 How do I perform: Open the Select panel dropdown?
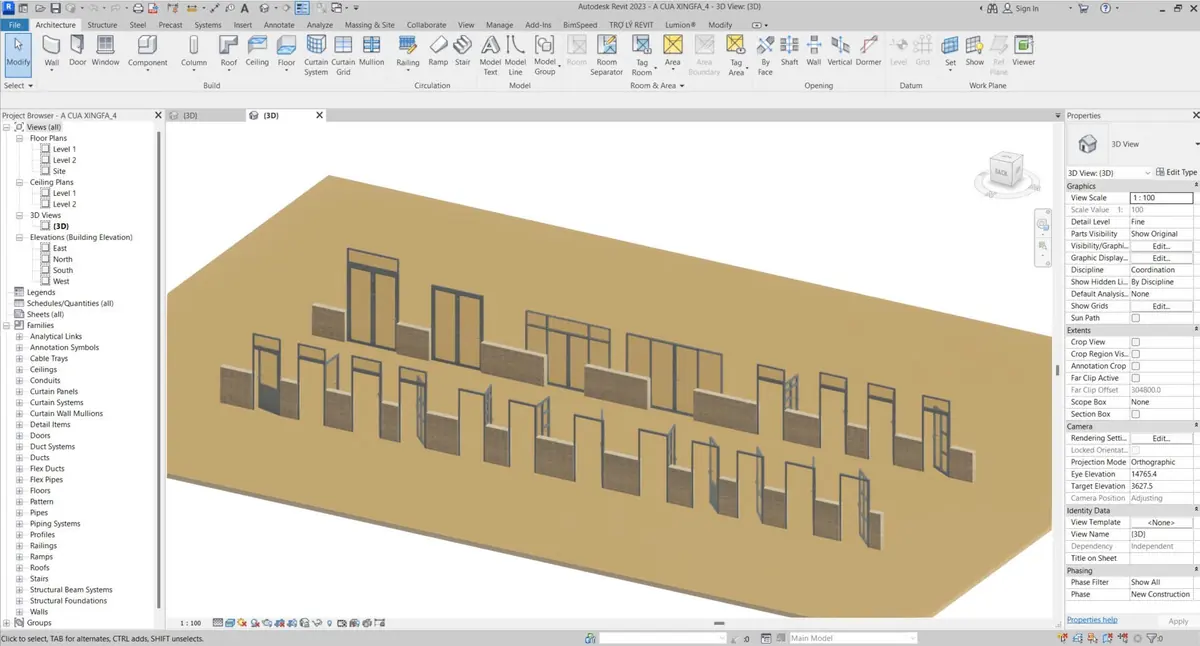click(18, 86)
